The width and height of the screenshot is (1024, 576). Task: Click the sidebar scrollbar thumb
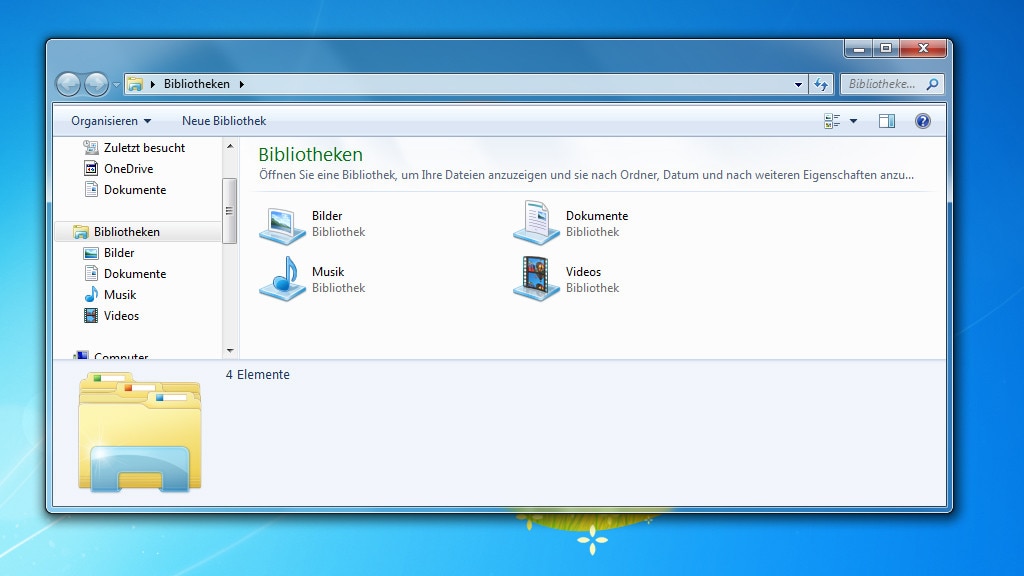click(x=229, y=210)
